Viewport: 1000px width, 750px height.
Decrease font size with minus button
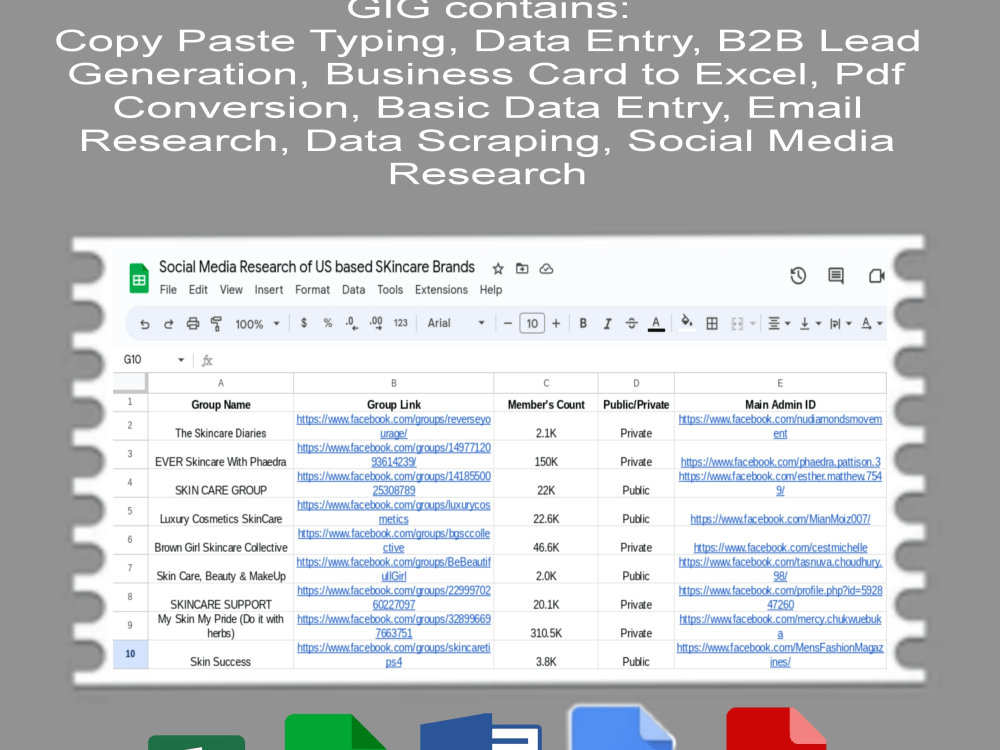tap(508, 323)
